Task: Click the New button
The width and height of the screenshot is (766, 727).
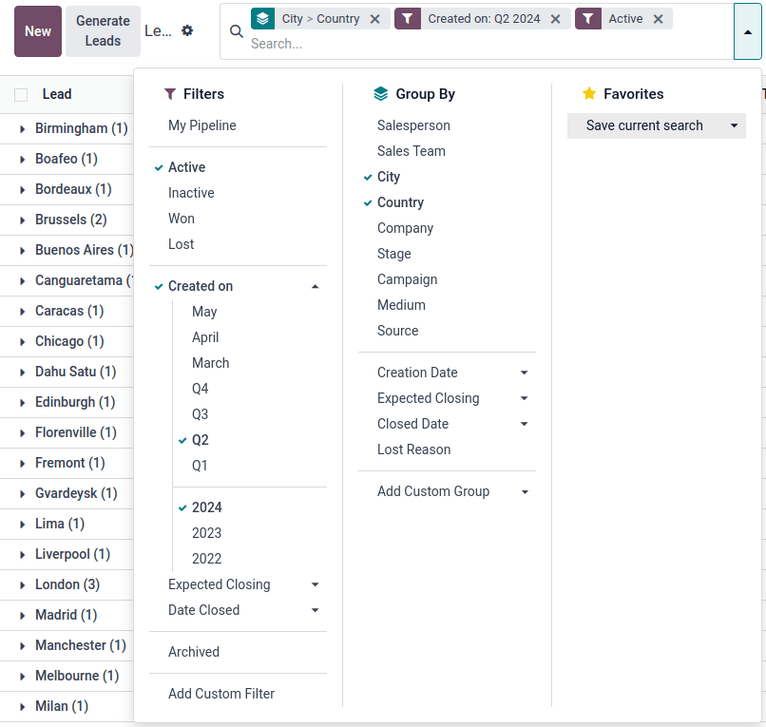Action: 38,31
